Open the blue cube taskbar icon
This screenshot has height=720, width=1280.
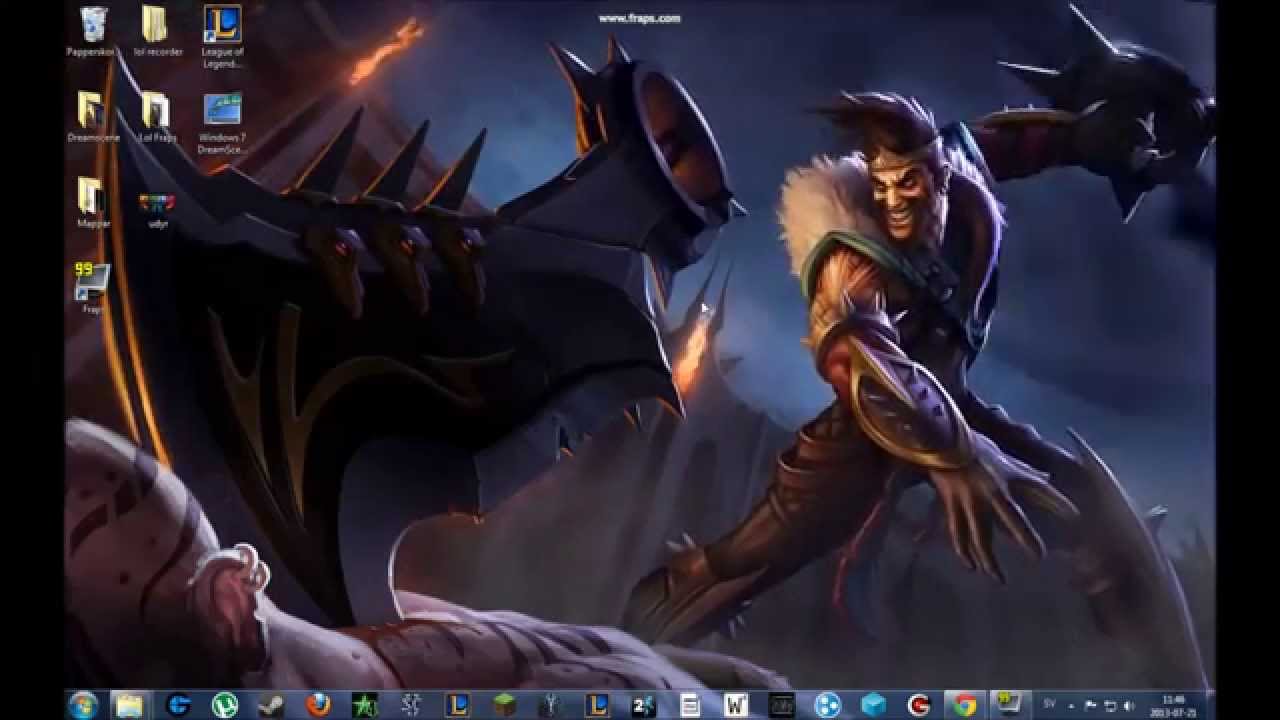[873, 705]
